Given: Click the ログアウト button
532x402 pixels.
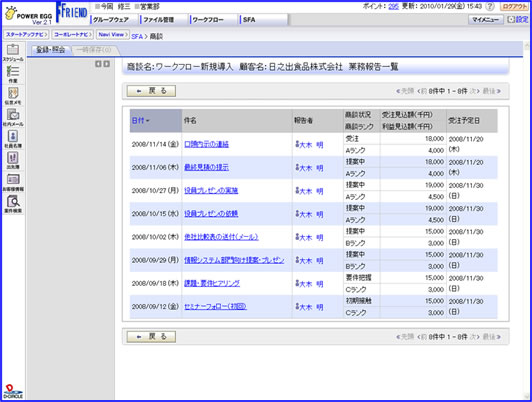Looking at the screenshot, I should point(514,6).
